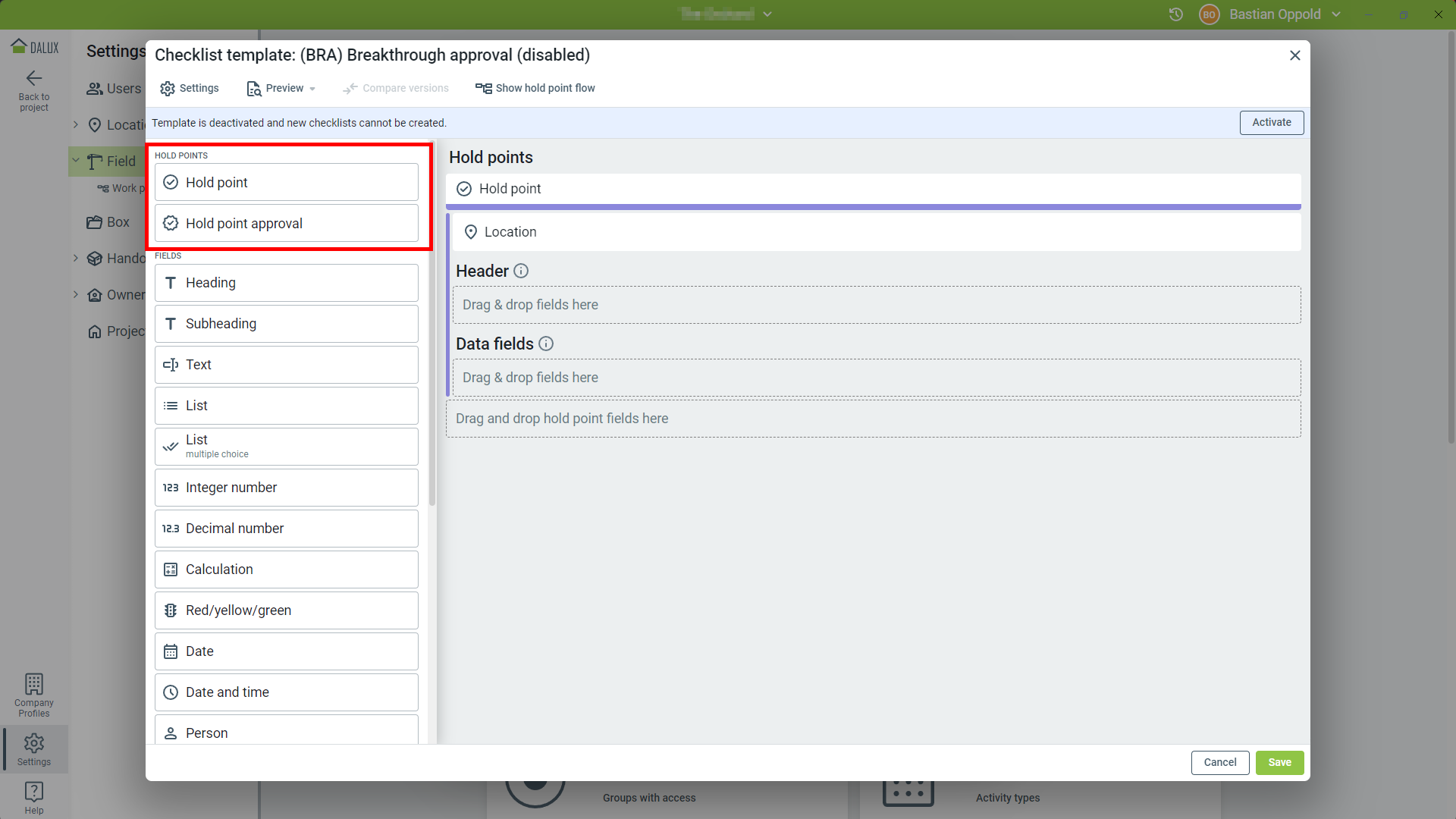This screenshot has height=819, width=1456.
Task: Open the Preview dropdown
Action: (x=282, y=89)
